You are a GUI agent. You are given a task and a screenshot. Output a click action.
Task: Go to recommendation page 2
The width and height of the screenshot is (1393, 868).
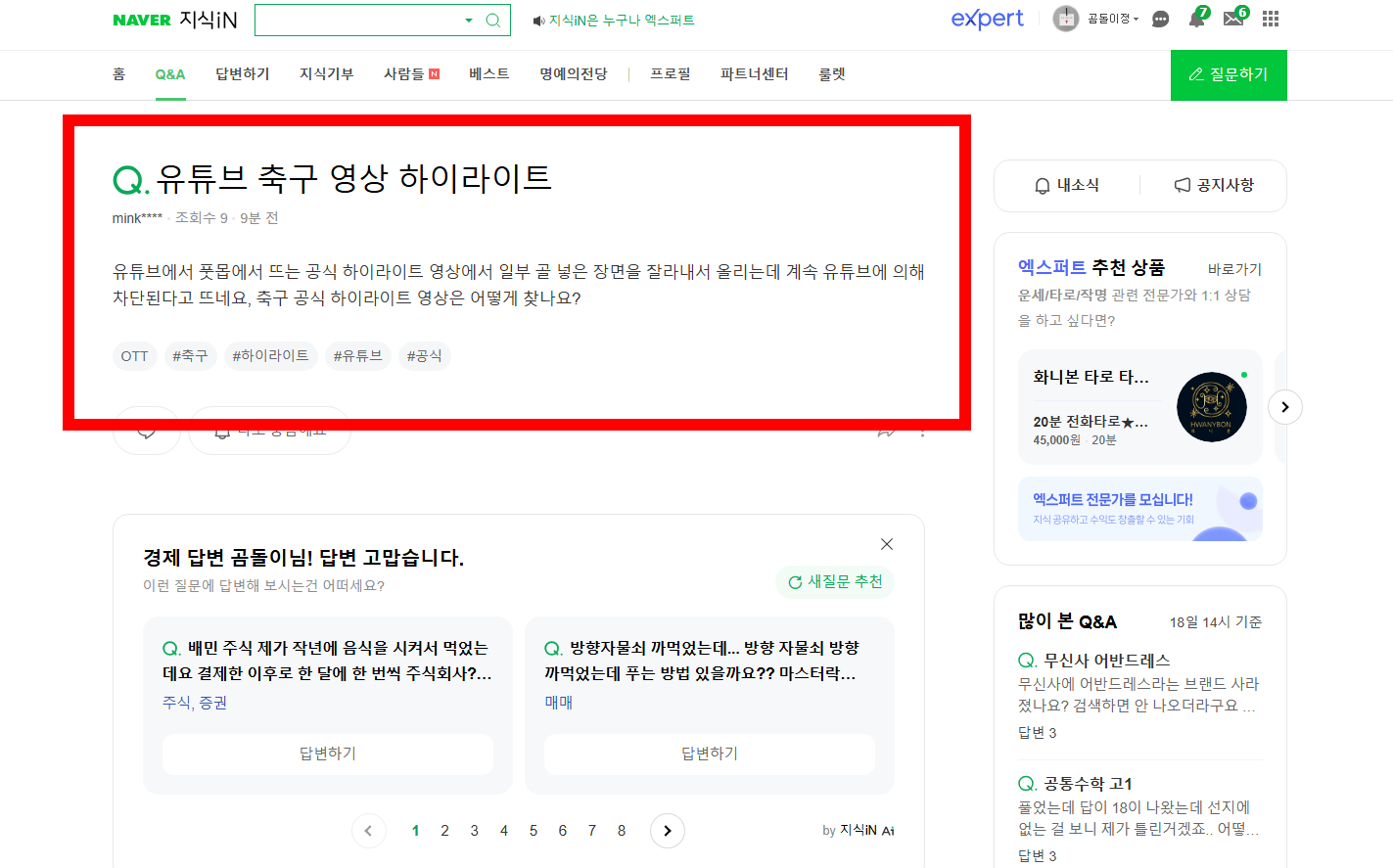(444, 831)
